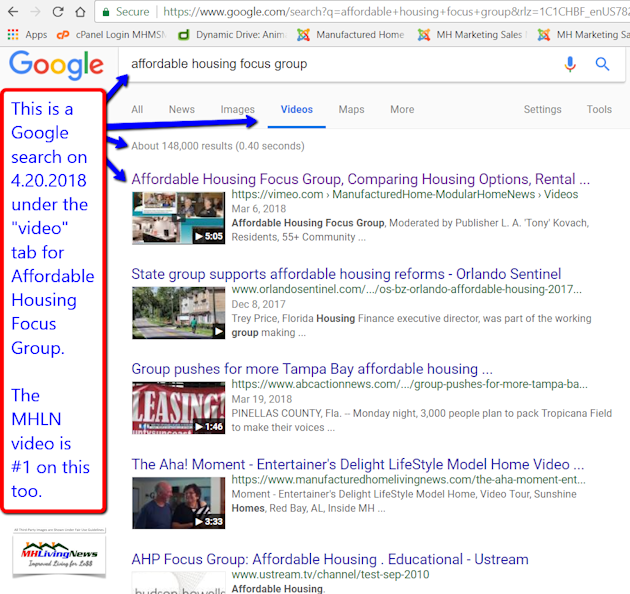630x594 pixels.
Task: Click the Trey Price snippet text
Action: pyautogui.click(x=411, y=326)
